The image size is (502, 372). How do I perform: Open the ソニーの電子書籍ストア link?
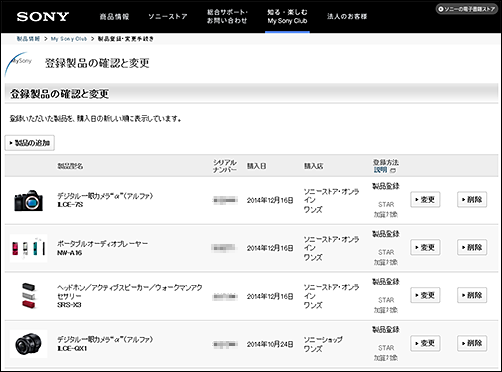point(466,9)
